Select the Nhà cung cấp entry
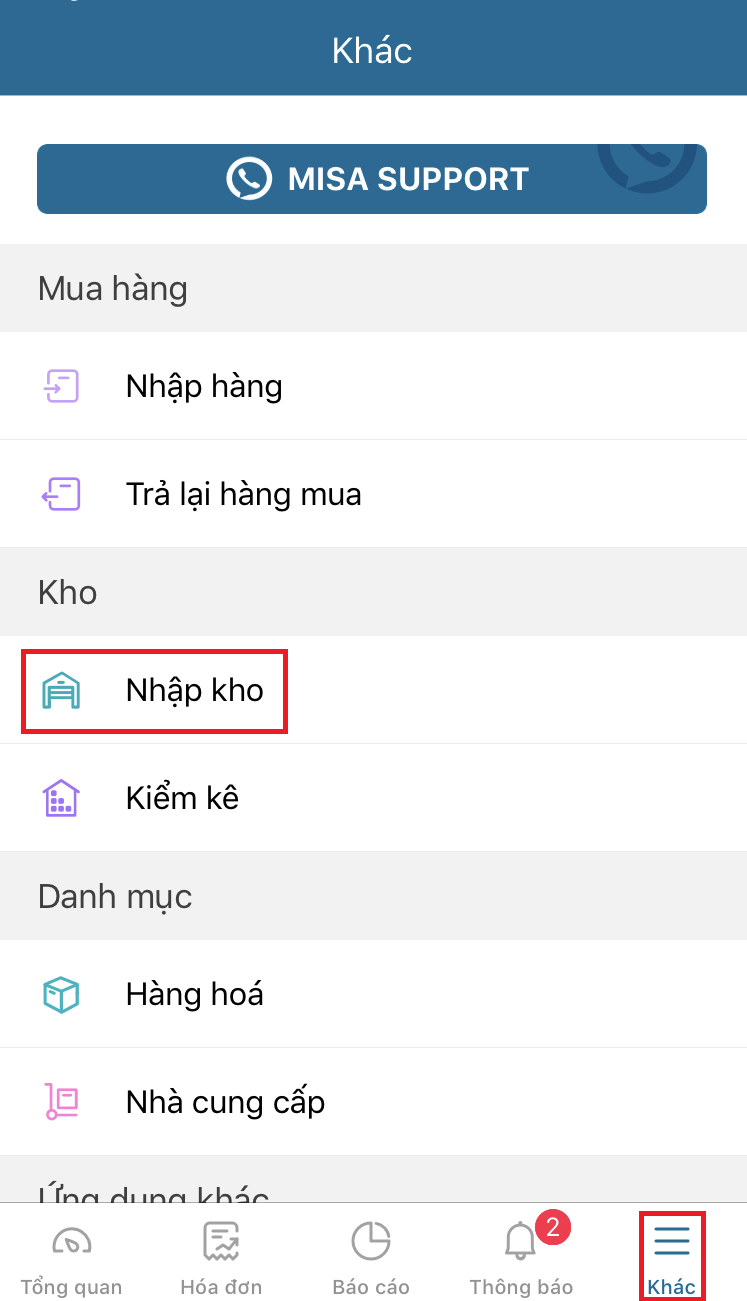The width and height of the screenshot is (747, 1301). click(225, 1102)
